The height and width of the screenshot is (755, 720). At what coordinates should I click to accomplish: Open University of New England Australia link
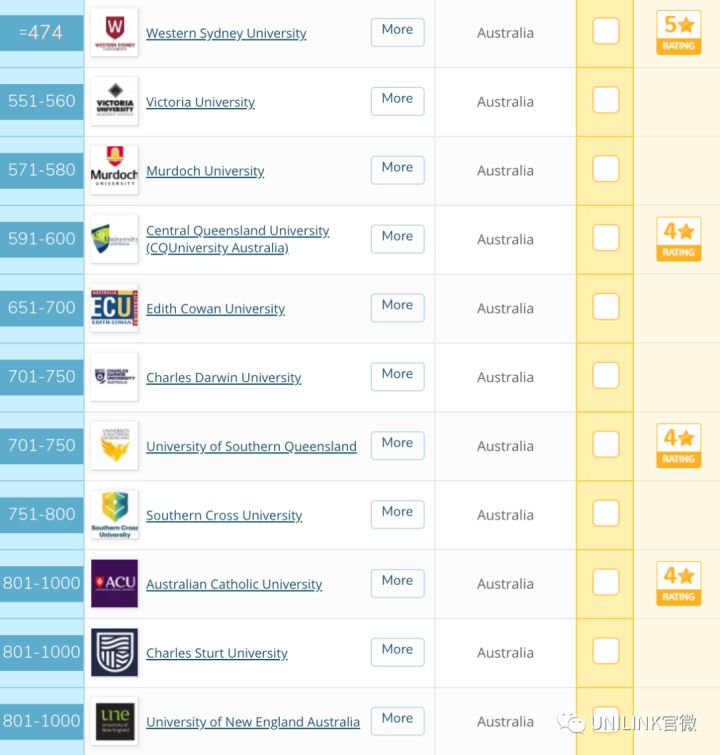pyautogui.click(x=253, y=722)
